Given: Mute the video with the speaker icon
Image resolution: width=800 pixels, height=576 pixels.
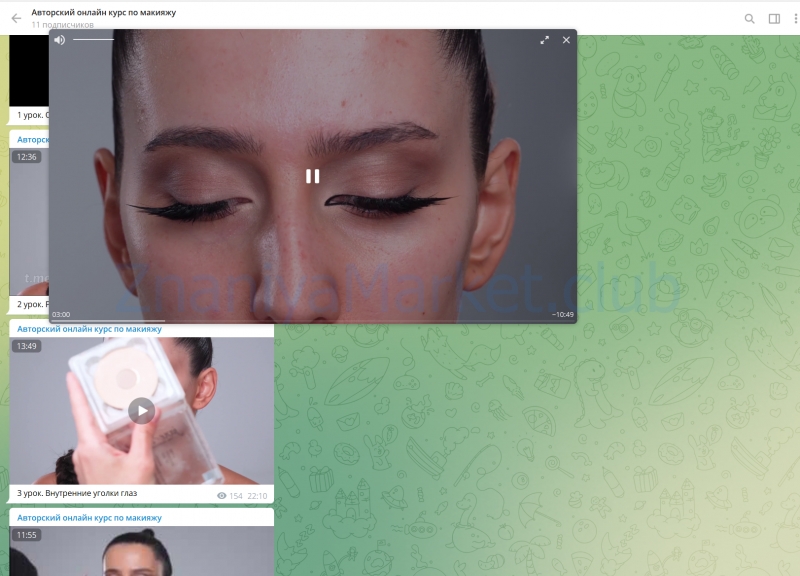Looking at the screenshot, I should click(60, 40).
